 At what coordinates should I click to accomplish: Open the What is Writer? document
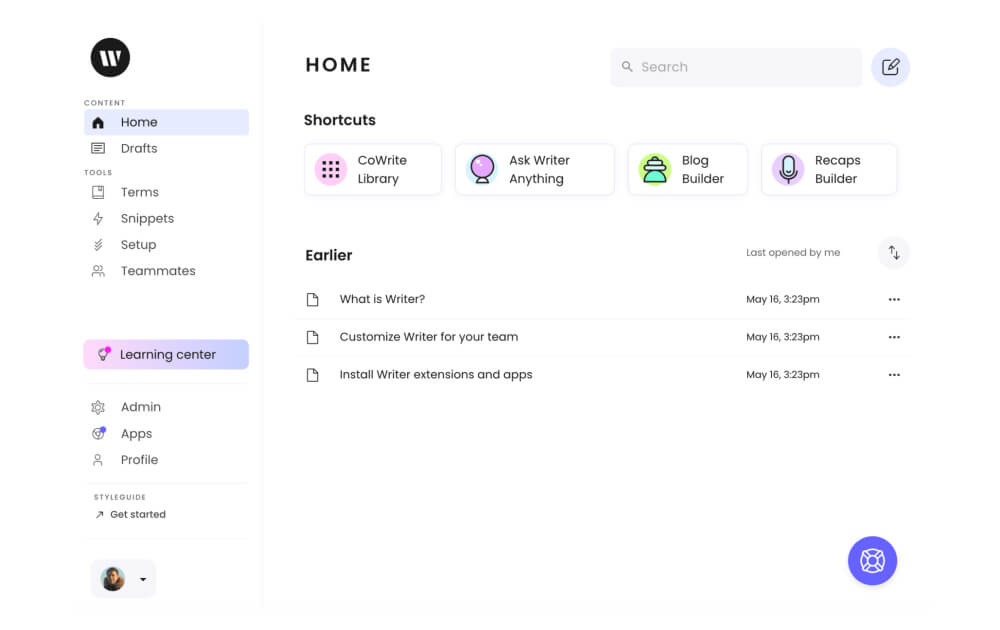[x=382, y=299]
